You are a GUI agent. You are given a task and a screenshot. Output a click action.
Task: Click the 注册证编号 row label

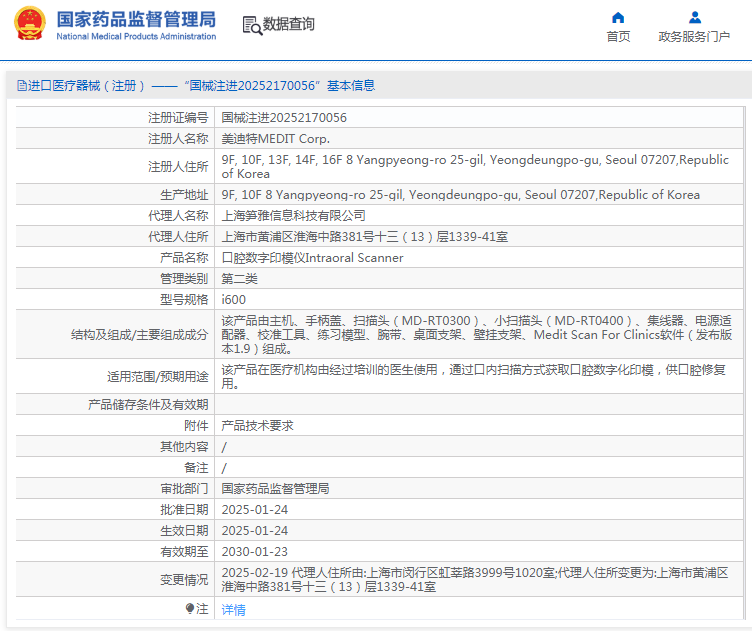tap(178, 117)
